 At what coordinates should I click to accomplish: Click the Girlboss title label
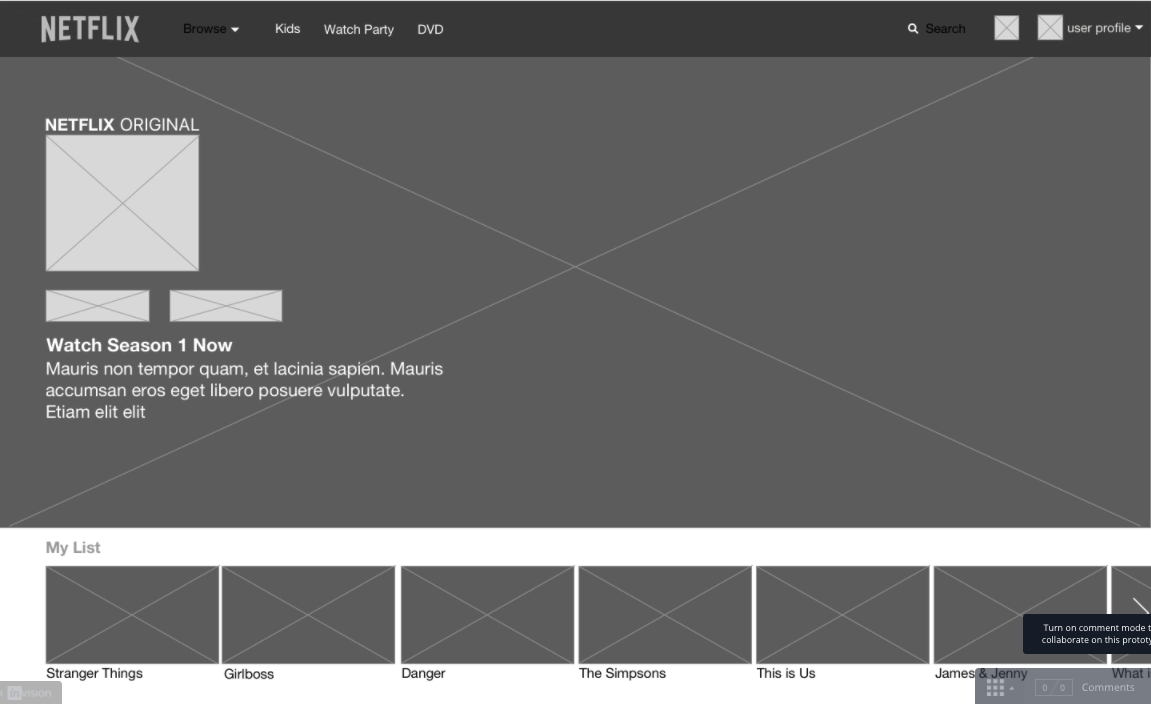click(249, 674)
